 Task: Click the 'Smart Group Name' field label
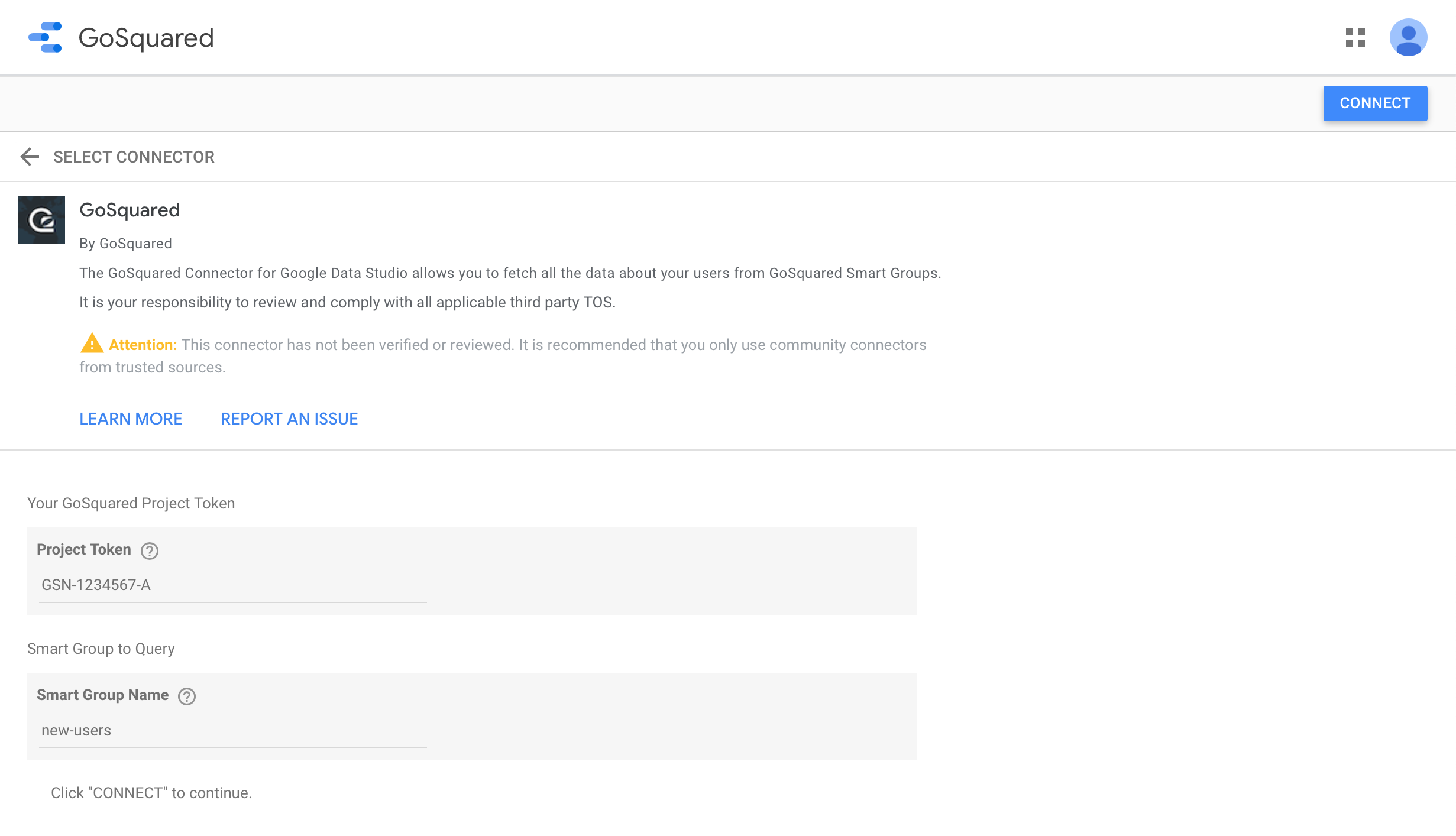pyautogui.click(x=103, y=695)
